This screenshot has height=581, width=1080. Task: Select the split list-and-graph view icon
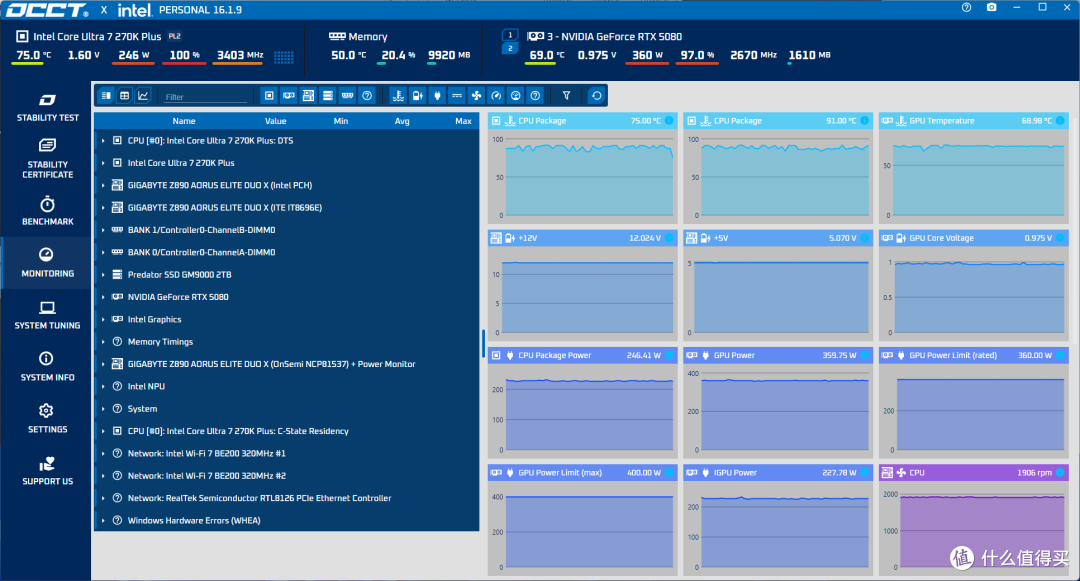(106, 96)
